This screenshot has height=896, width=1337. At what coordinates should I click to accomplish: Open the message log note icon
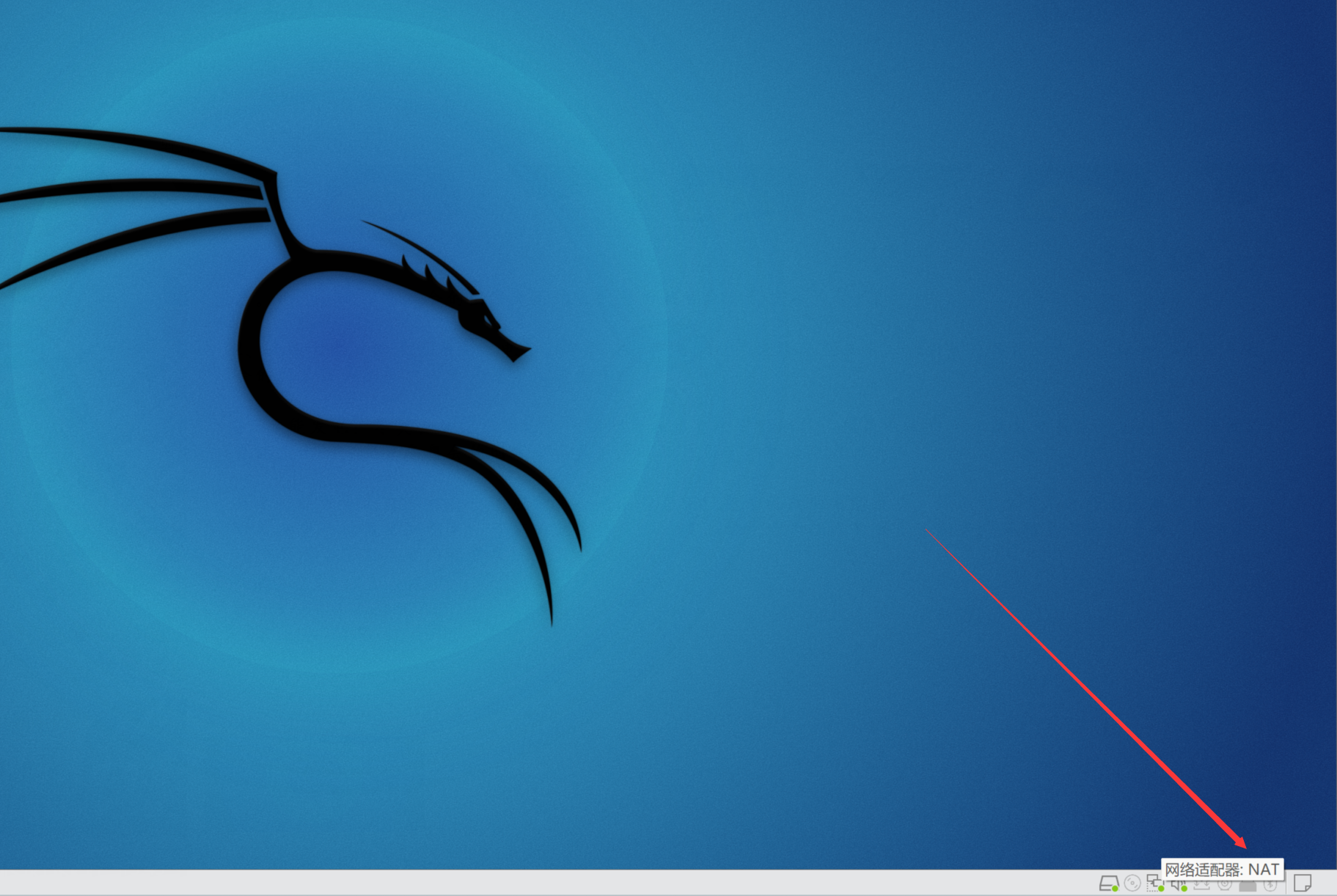point(1303,883)
